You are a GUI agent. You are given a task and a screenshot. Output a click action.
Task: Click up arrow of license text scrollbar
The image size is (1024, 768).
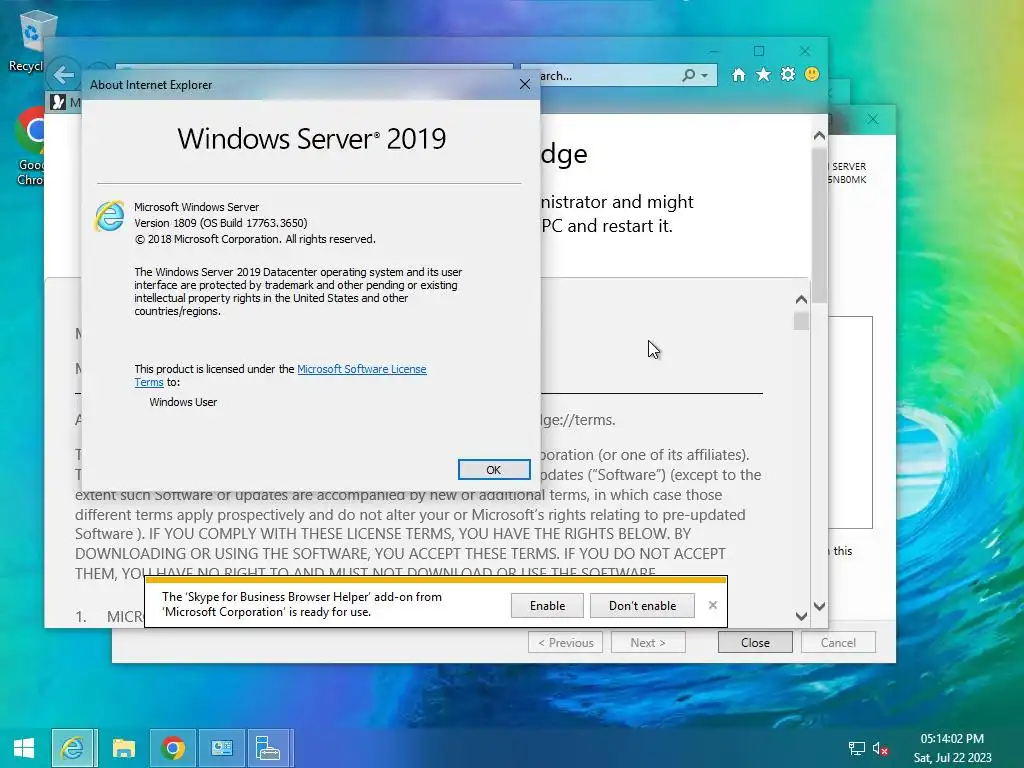(x=801, y=300)
